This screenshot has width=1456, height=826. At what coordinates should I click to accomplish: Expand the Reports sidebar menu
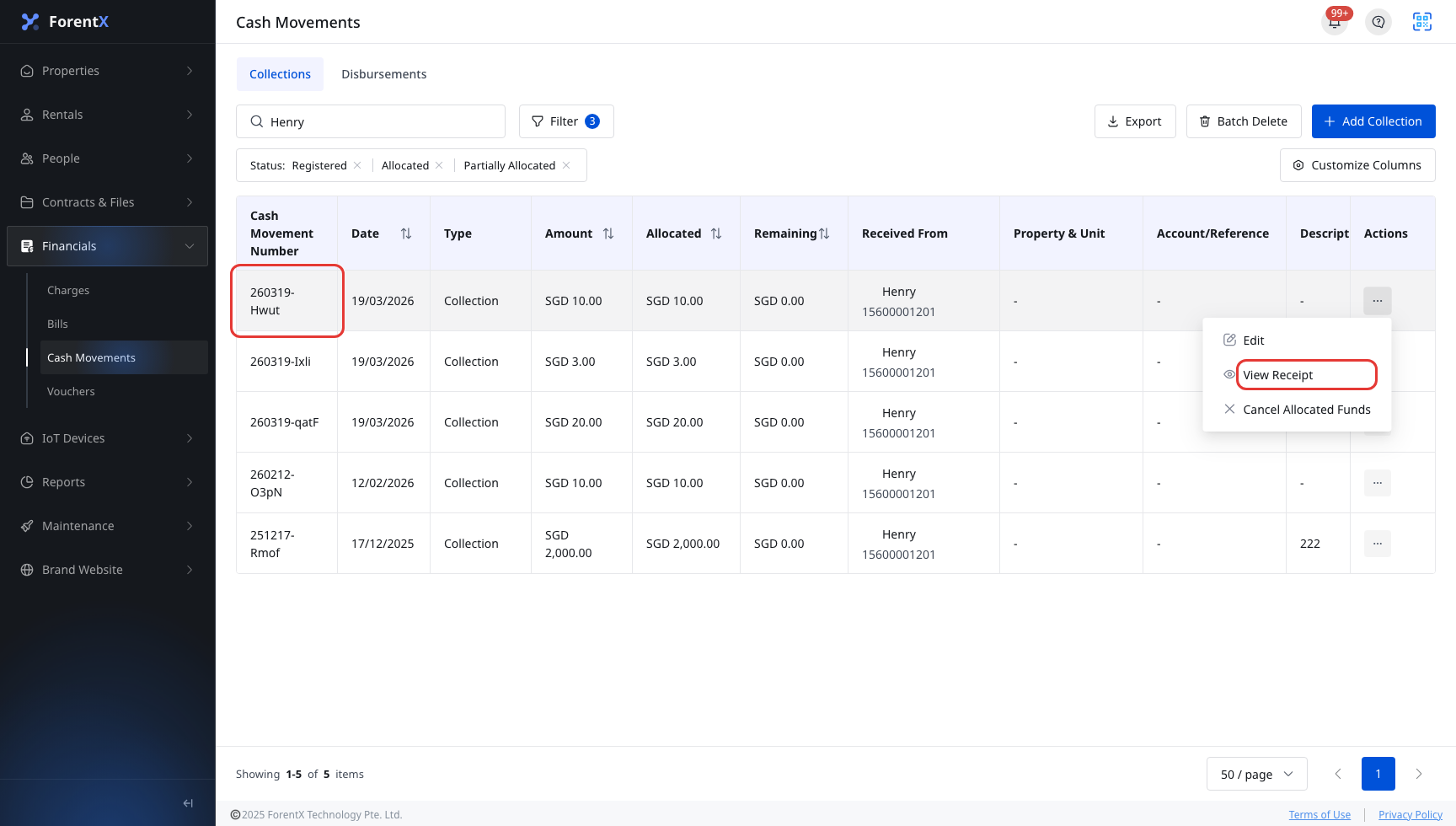pyautogui.click(x=107, y=482)
